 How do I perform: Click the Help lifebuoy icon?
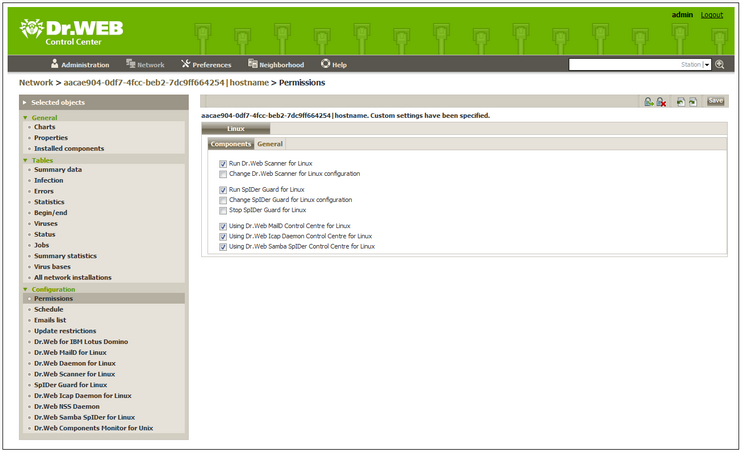325,64
